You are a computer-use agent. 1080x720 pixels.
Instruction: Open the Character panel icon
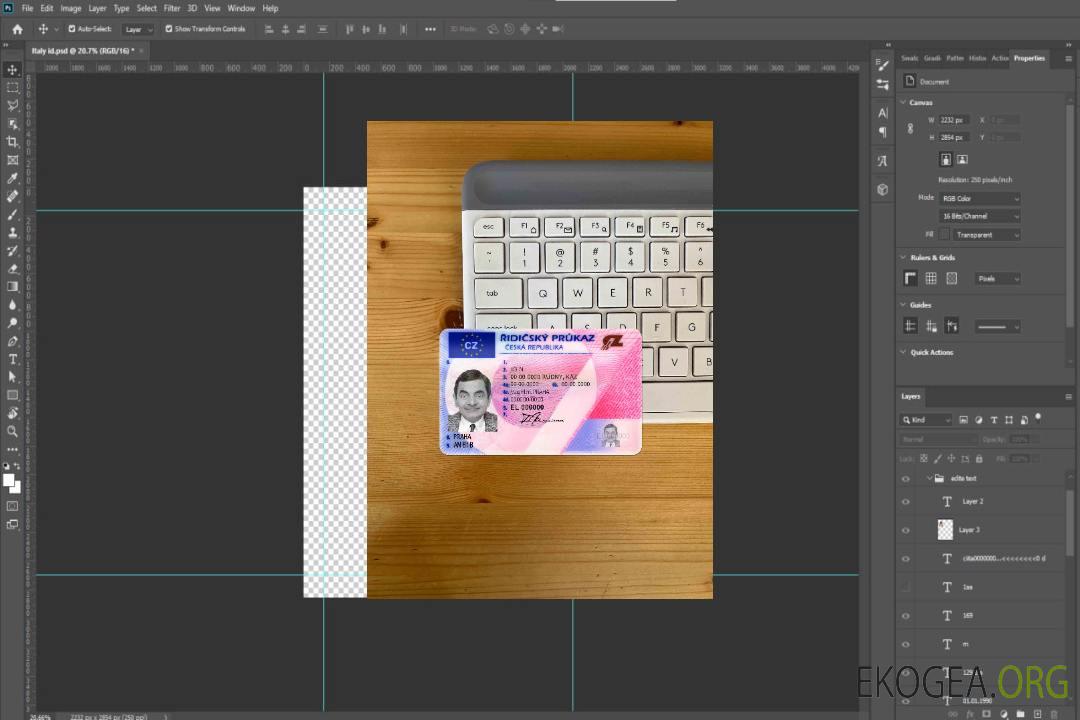[x=883, y=112]
